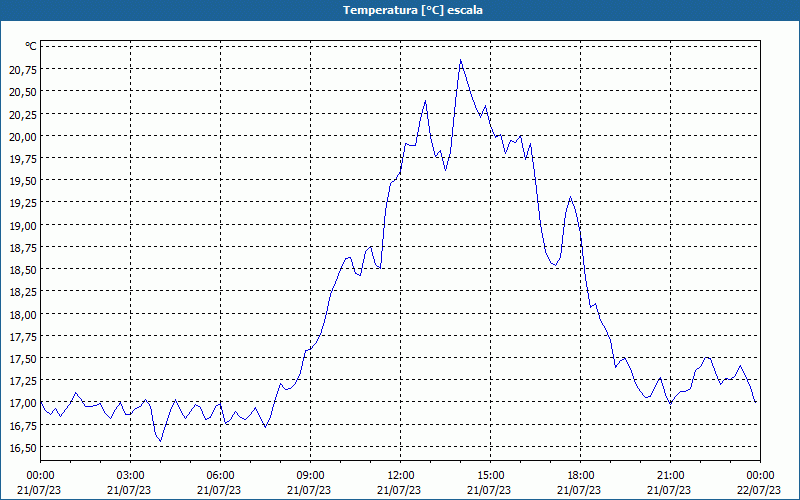Viewport: 800px width, 500px height.
Task: Pick the 18:00 time label
Action: tap(580, 476)
